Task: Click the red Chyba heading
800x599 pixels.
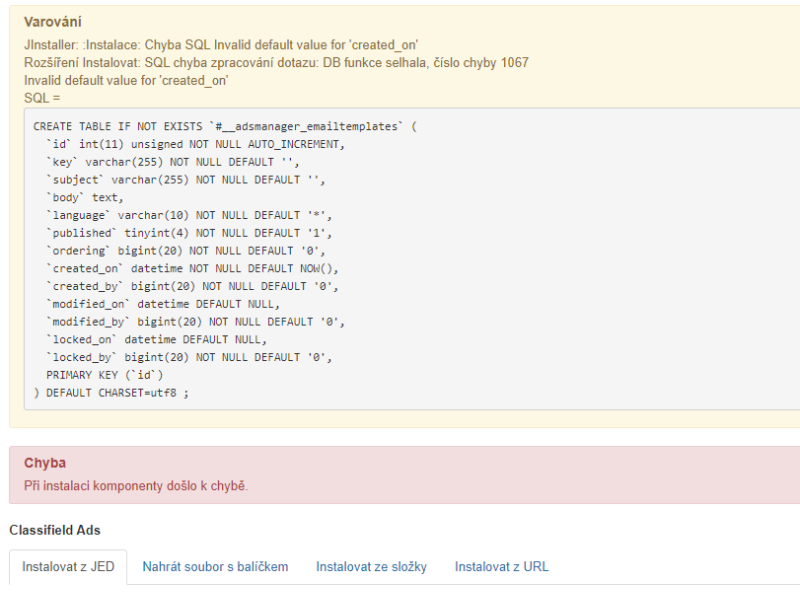Action: [x=45, y=463]
